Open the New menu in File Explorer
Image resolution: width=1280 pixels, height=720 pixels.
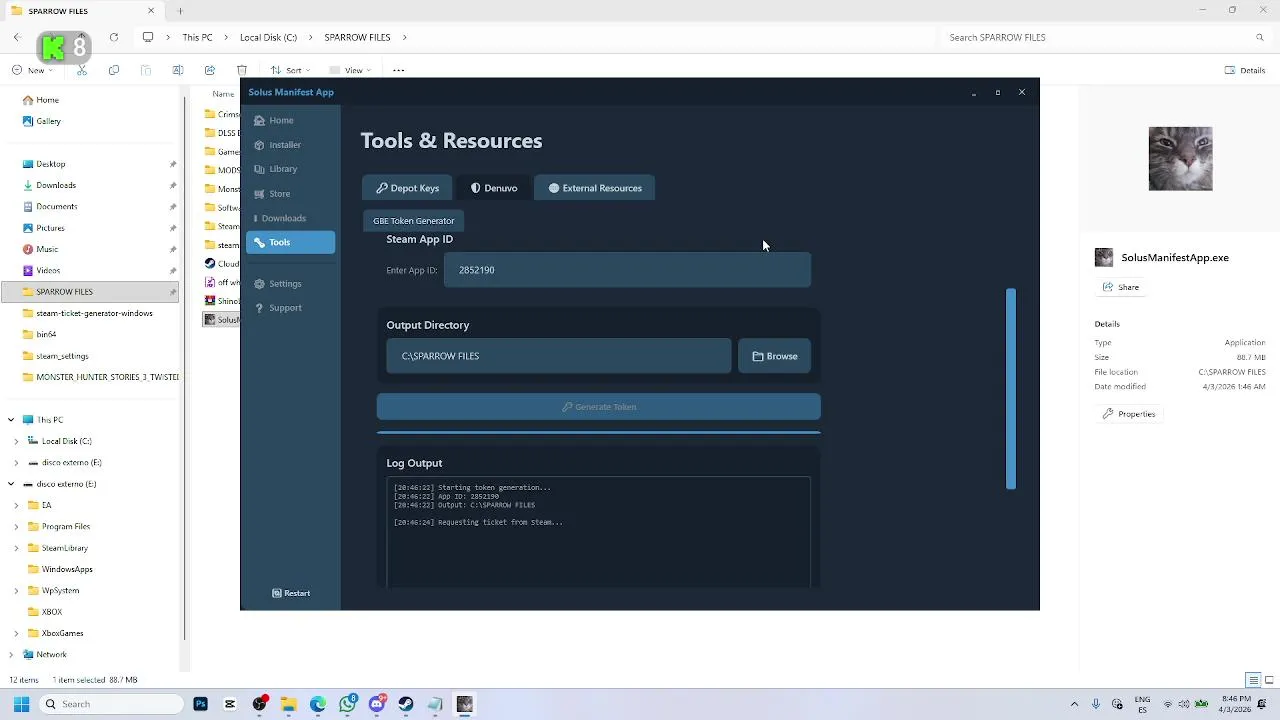33,70
